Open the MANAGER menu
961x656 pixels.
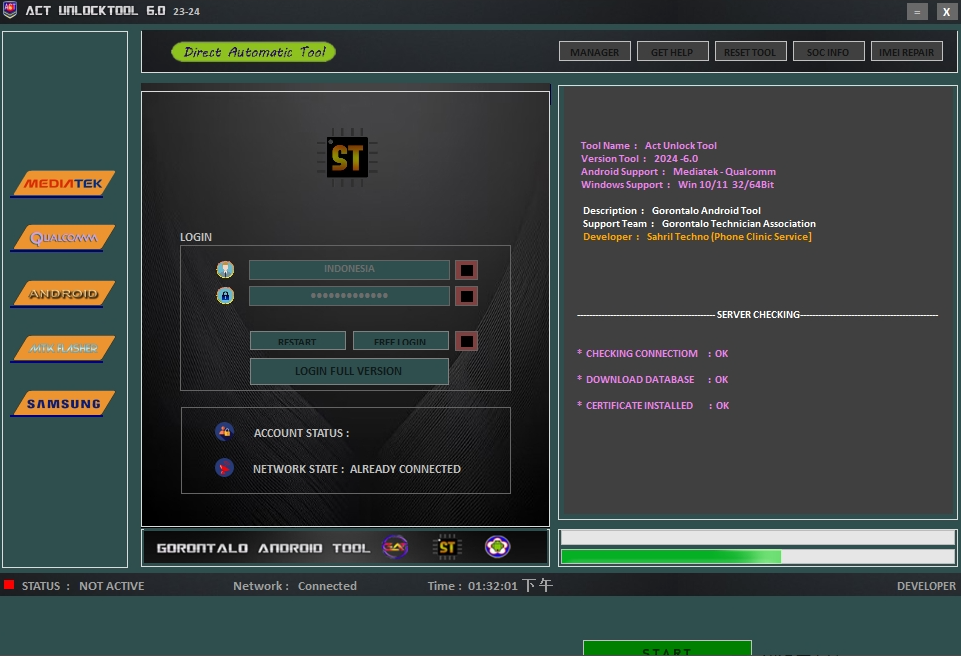pos(594,51)
